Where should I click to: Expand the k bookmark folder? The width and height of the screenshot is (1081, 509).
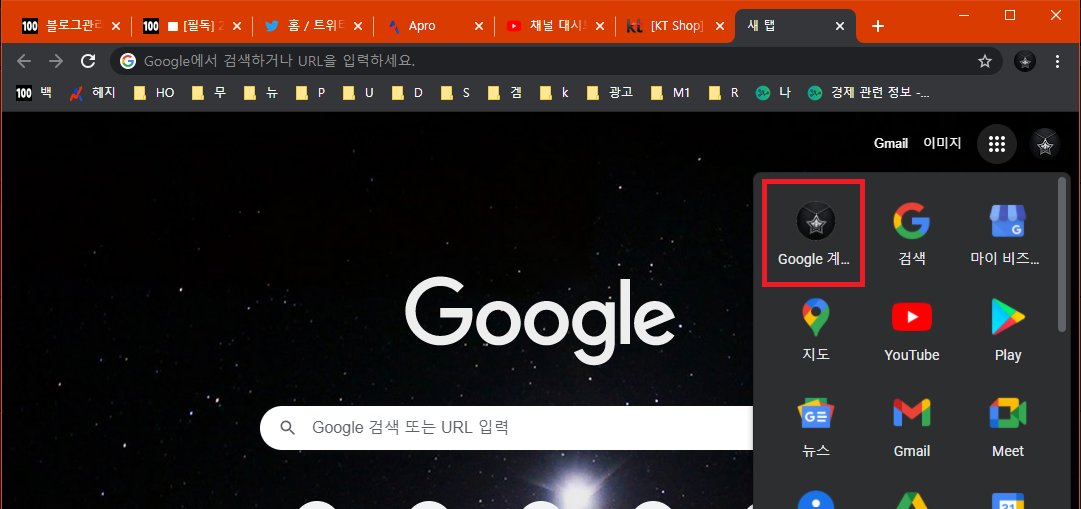pos(556,92)
